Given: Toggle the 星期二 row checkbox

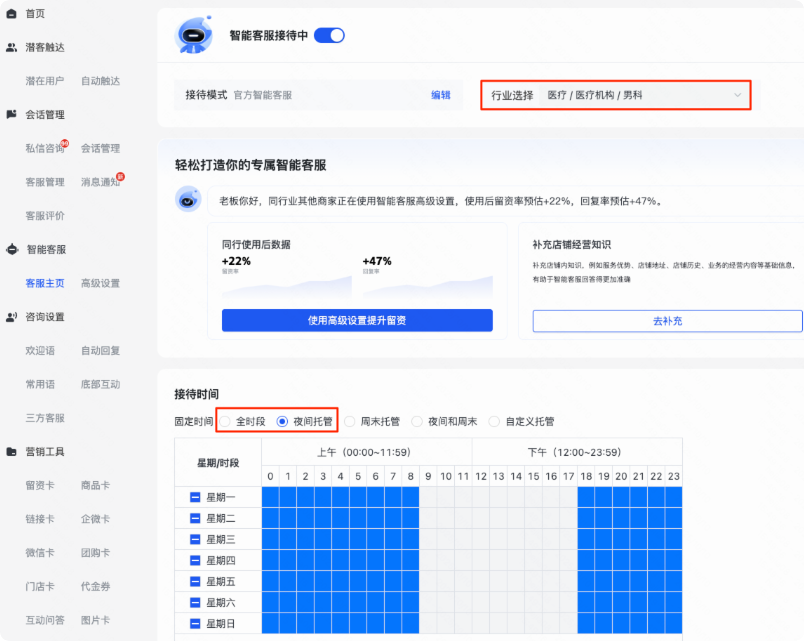Looking at the screenshot, I should (x=195, y=518).
